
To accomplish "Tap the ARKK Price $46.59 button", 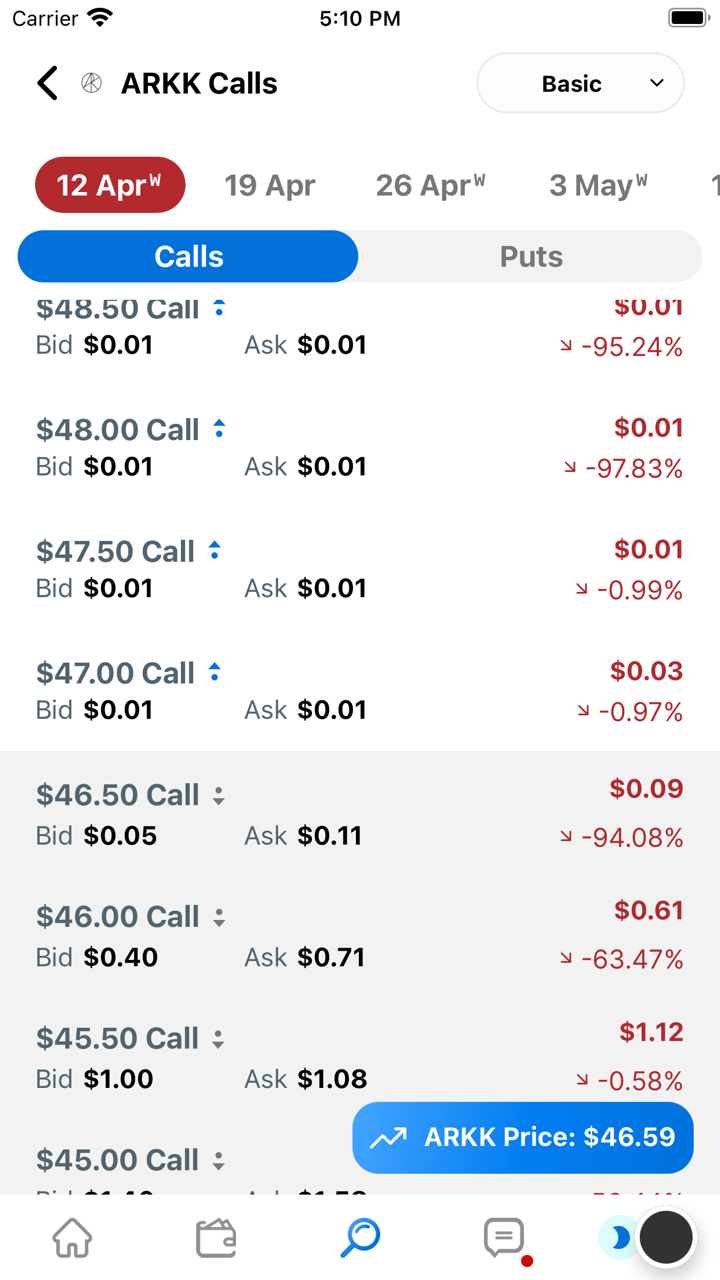I will pyautogui.click(x=522, y=1137).
